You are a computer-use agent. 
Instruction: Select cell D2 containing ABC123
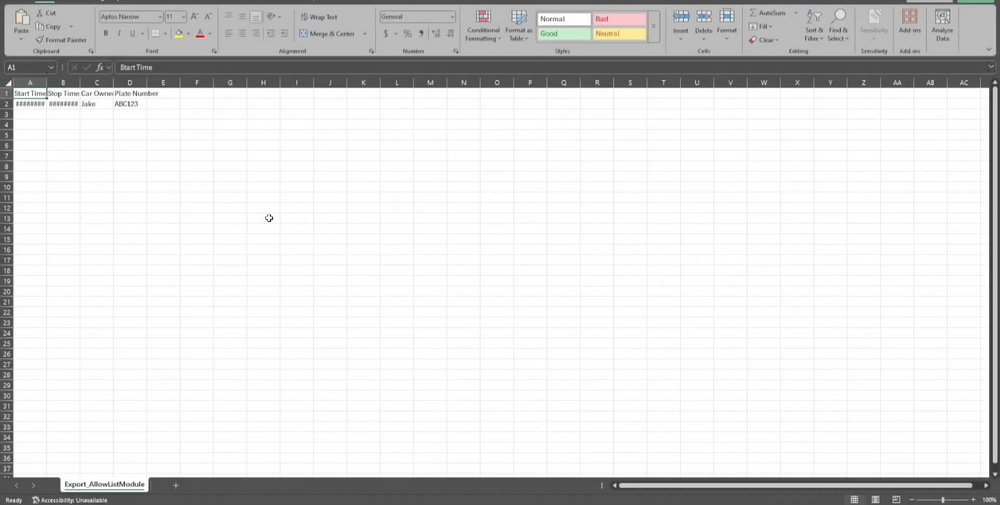click(x=129, y=104)
